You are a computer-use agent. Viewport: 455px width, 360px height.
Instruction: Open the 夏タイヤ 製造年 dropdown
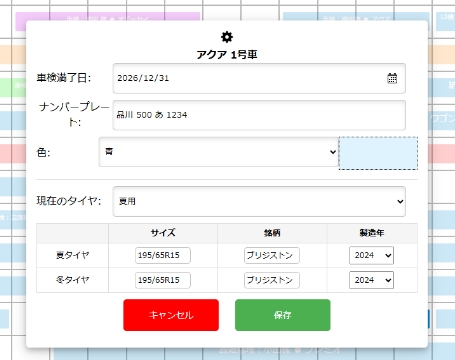371,255
